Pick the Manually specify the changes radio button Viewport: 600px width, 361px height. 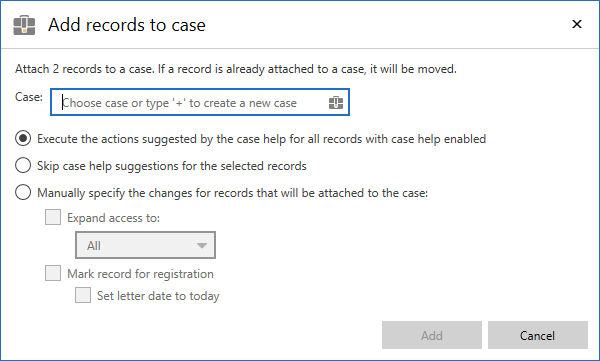pyautogui.click(x=23, y=192)
